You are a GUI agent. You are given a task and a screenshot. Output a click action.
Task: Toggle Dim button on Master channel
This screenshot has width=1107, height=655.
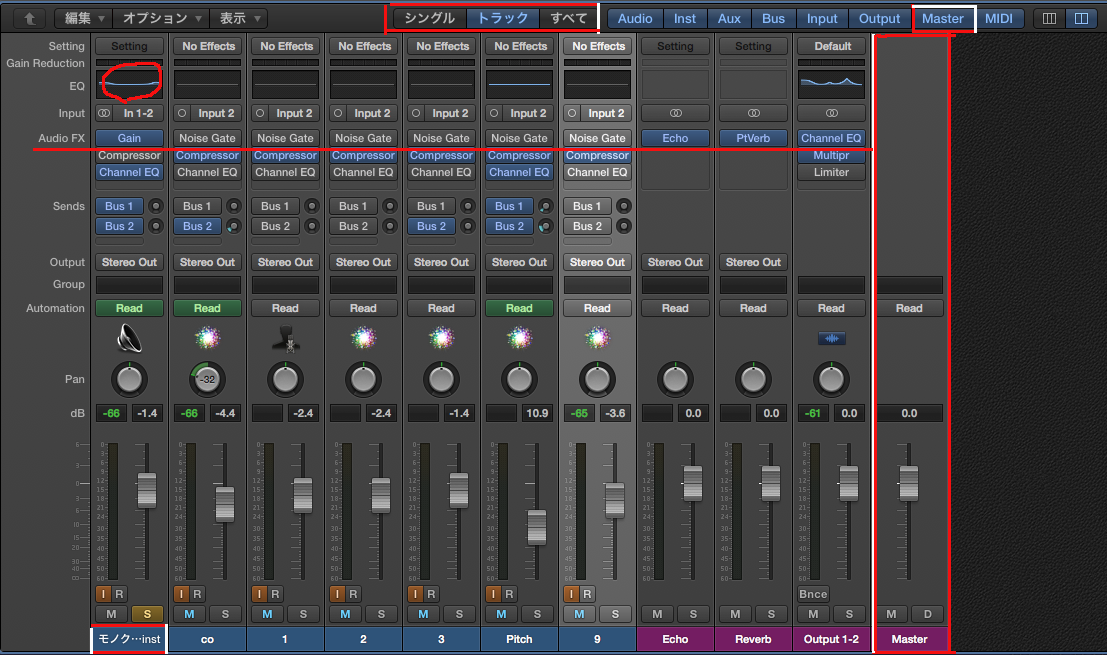pyautogui.click(x=928, y=614)
